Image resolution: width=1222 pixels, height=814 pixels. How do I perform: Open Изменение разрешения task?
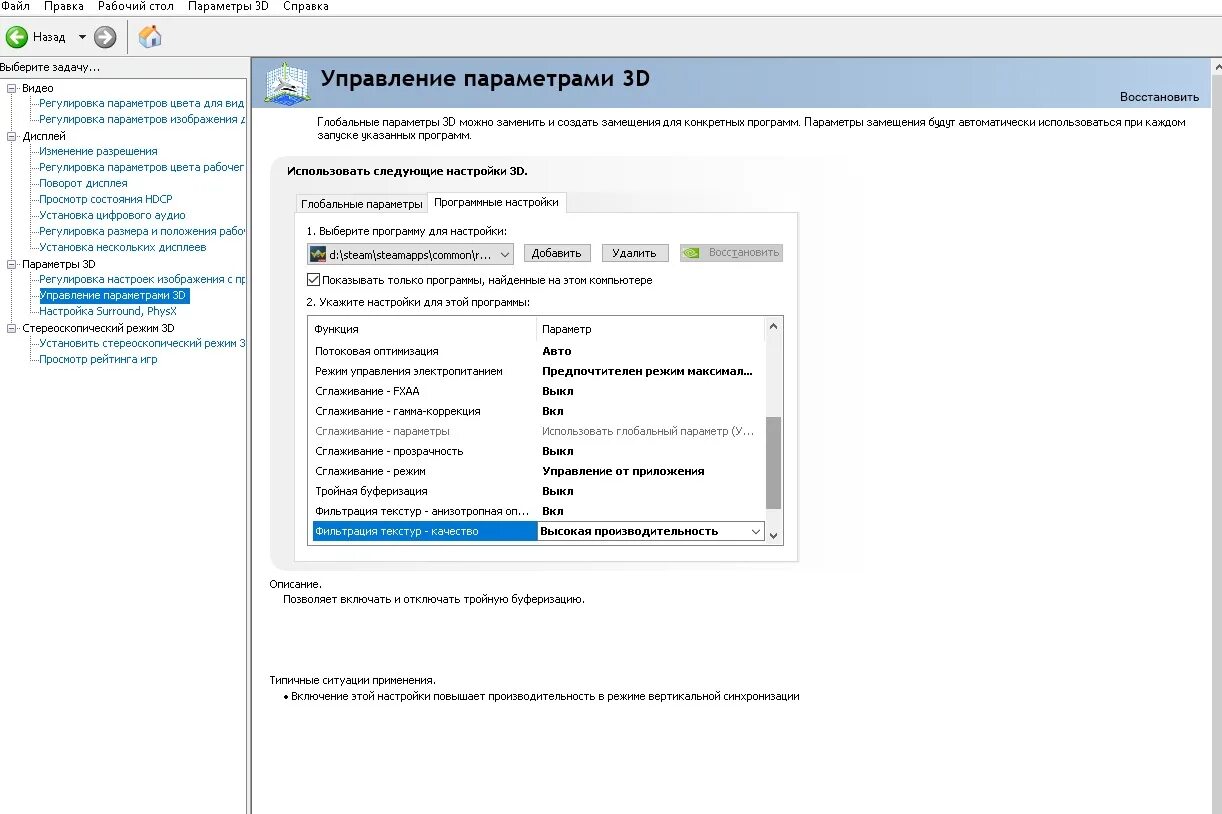[98, 151]
